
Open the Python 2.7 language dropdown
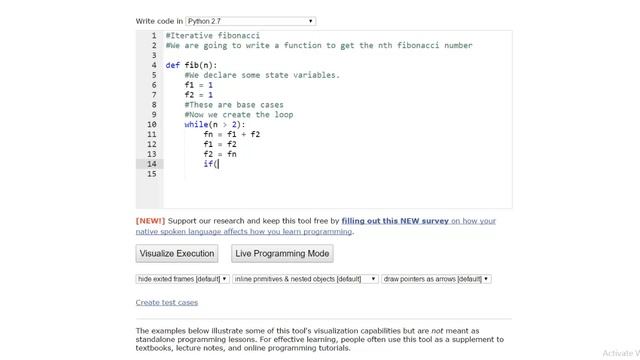(x=251, y=21)
